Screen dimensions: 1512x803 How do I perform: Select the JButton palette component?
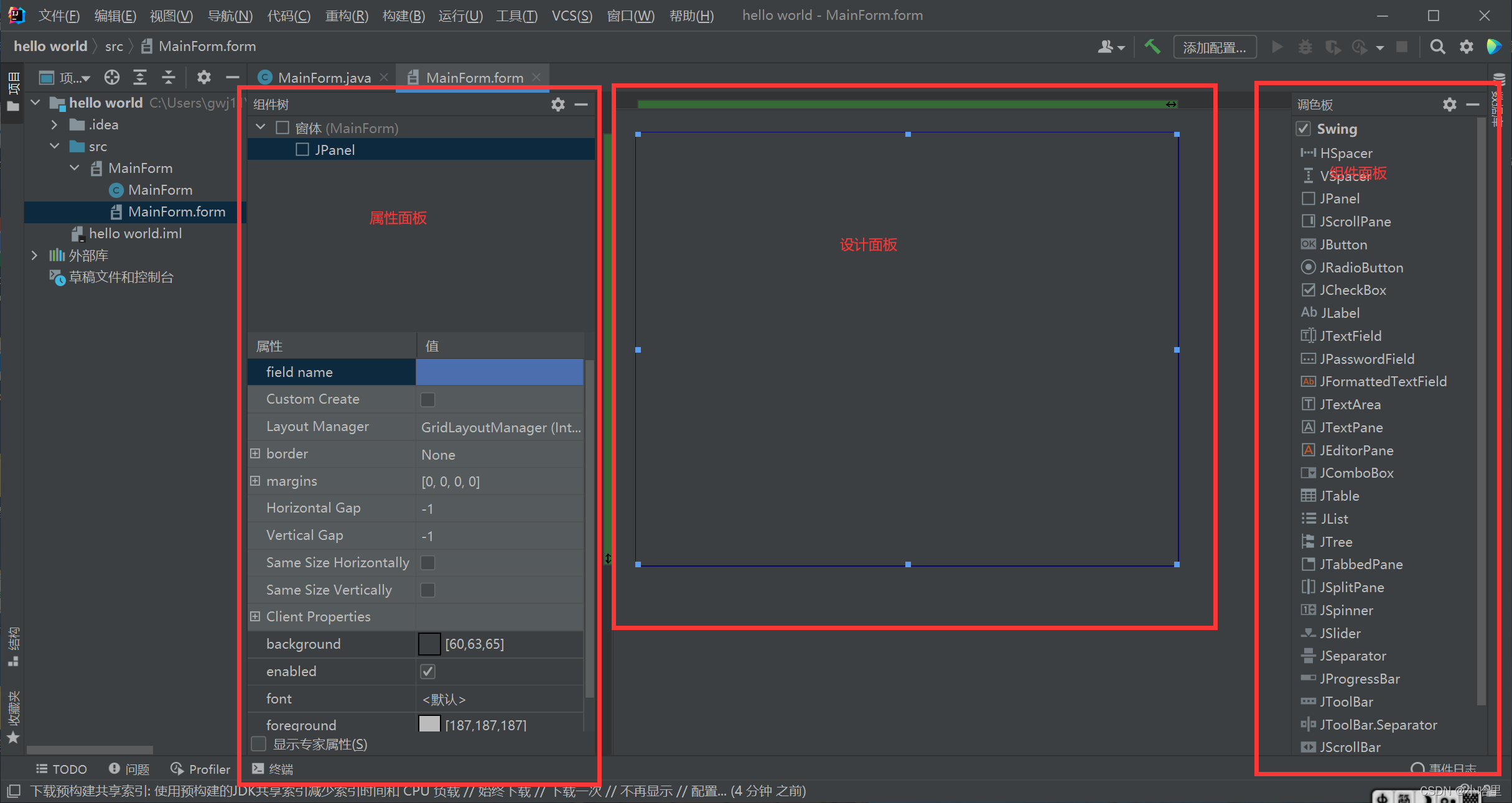pos(1343,244)
